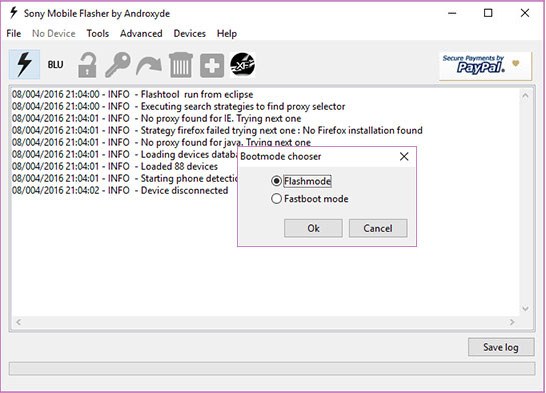Click the PayPal Secure Payments banner

click(x=485, y=65)
